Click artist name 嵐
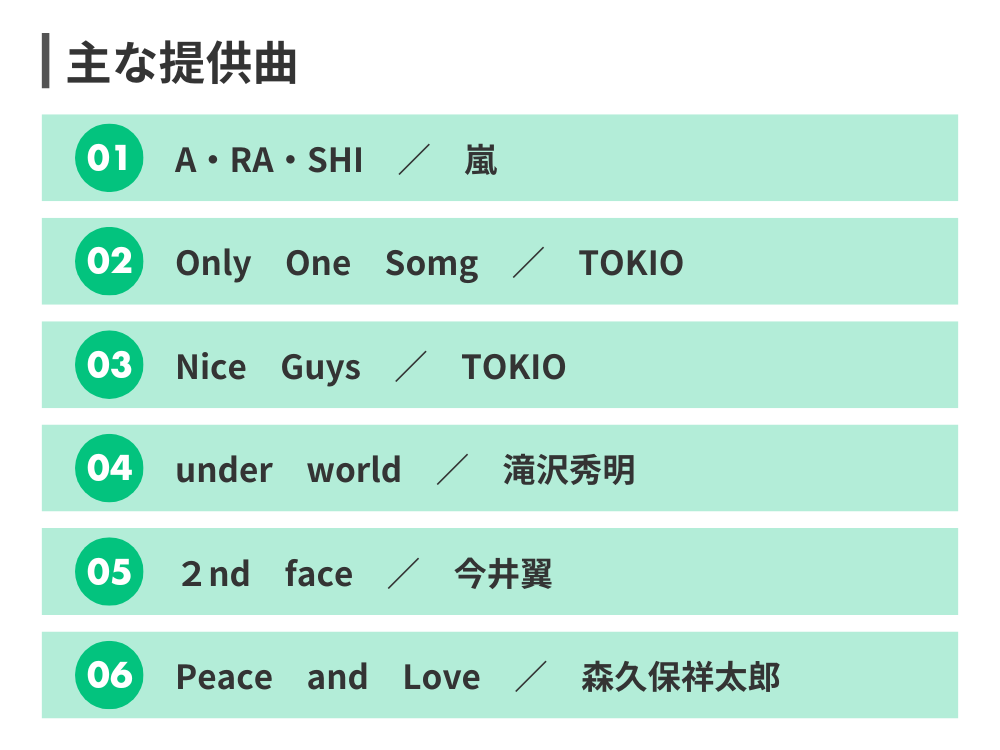The height and width of the screenshot is (750, 1000). pyautogui.click(x=481, y=160)
